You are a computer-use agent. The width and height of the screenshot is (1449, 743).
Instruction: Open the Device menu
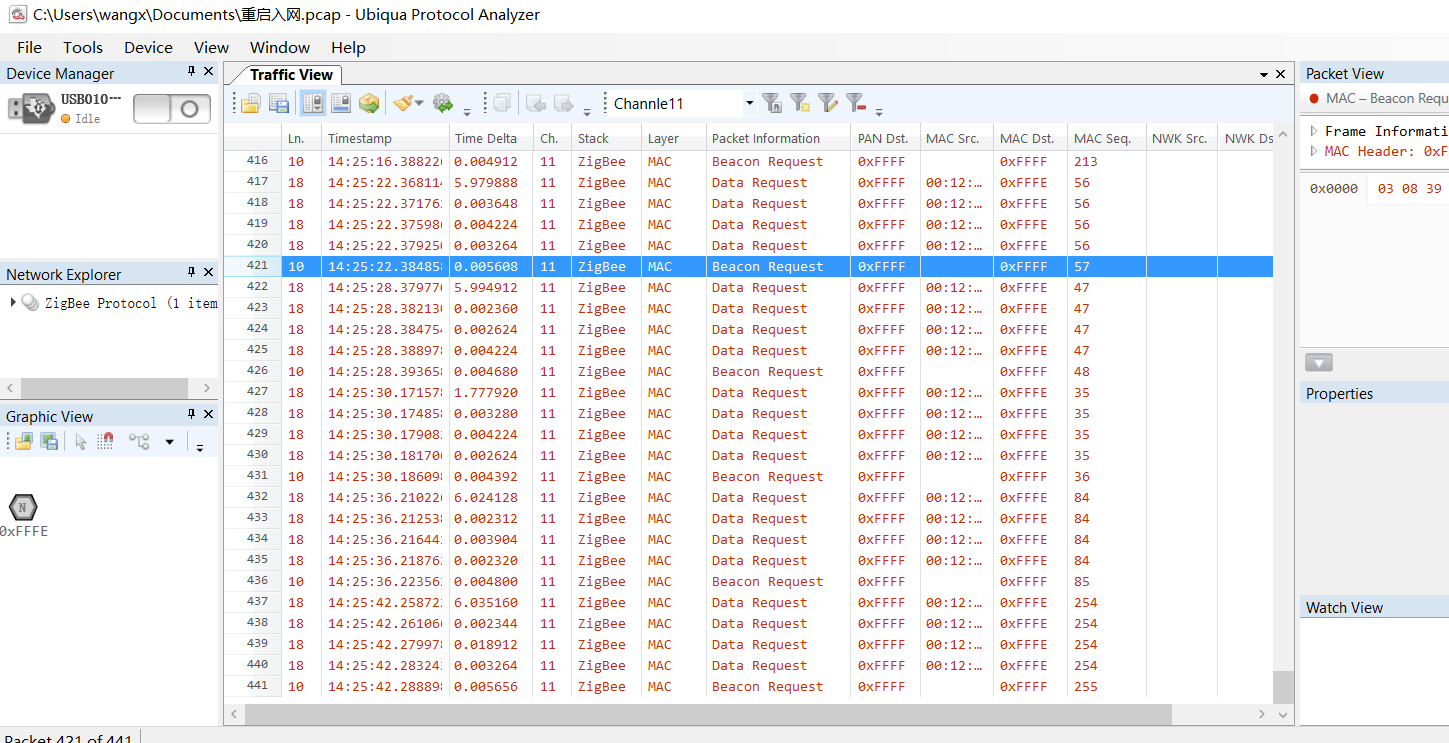[x=148, y=47]
